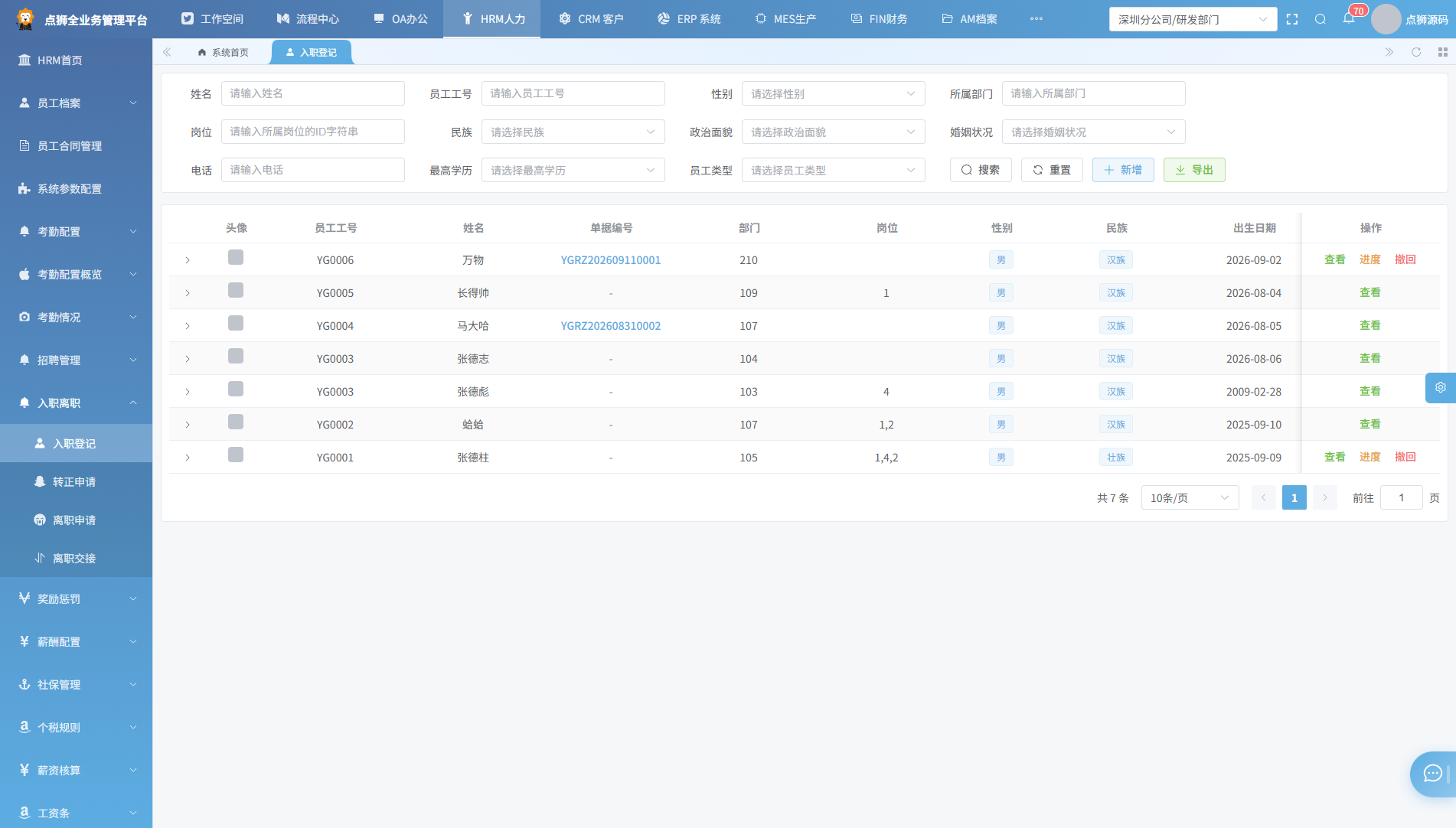The image size is (1456, 828).
Task: Open 转正申请 sidebar item
Action: click(x=77, y=481)
